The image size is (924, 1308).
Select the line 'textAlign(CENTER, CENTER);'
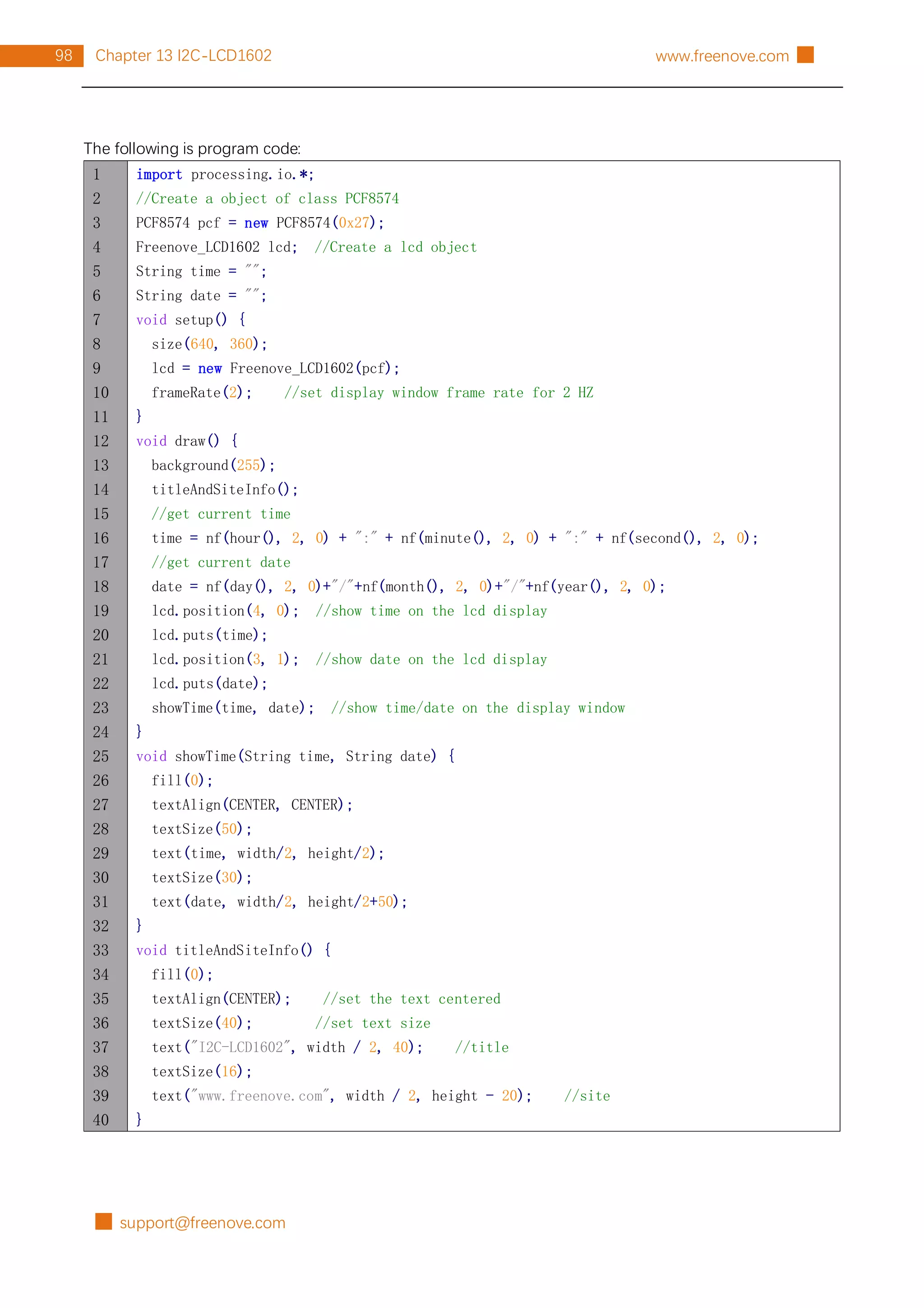click(252, 804)
